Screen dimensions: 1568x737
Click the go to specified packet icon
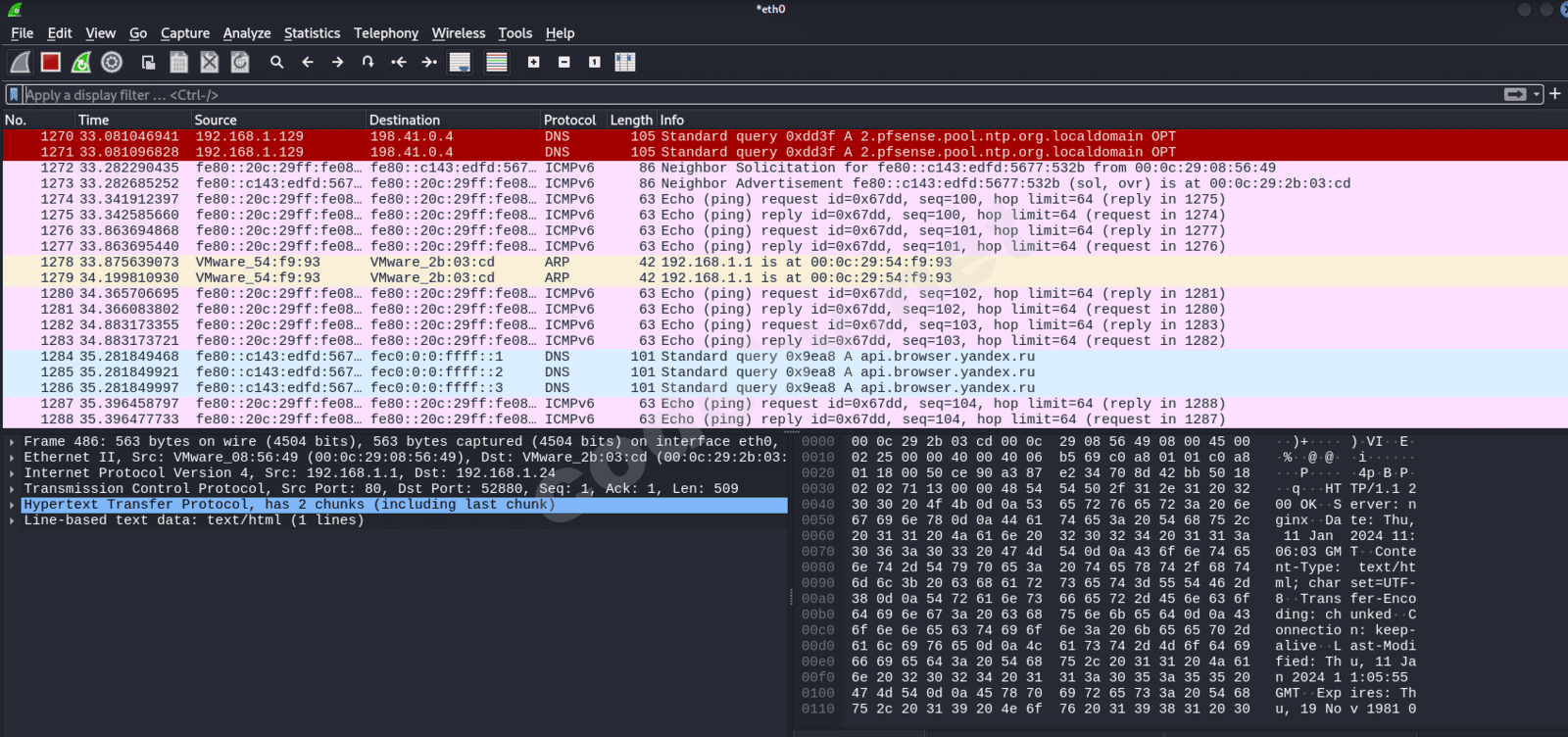[x=367, y=63]
